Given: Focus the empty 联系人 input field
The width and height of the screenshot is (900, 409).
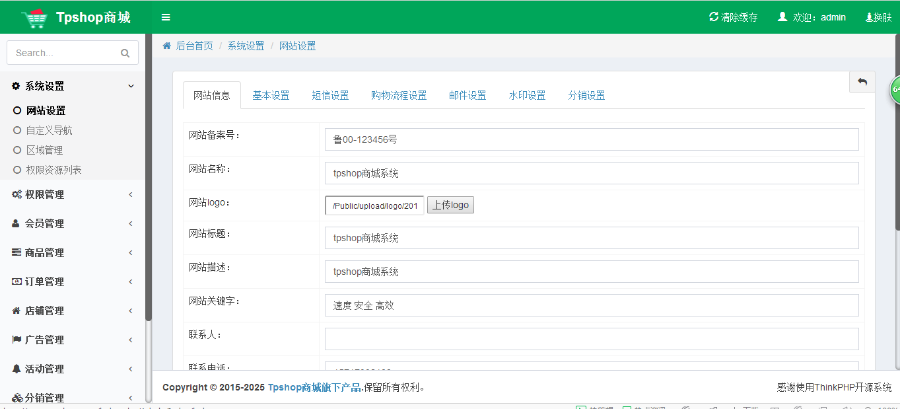Looking at the screenshot, I should point(592,339).
